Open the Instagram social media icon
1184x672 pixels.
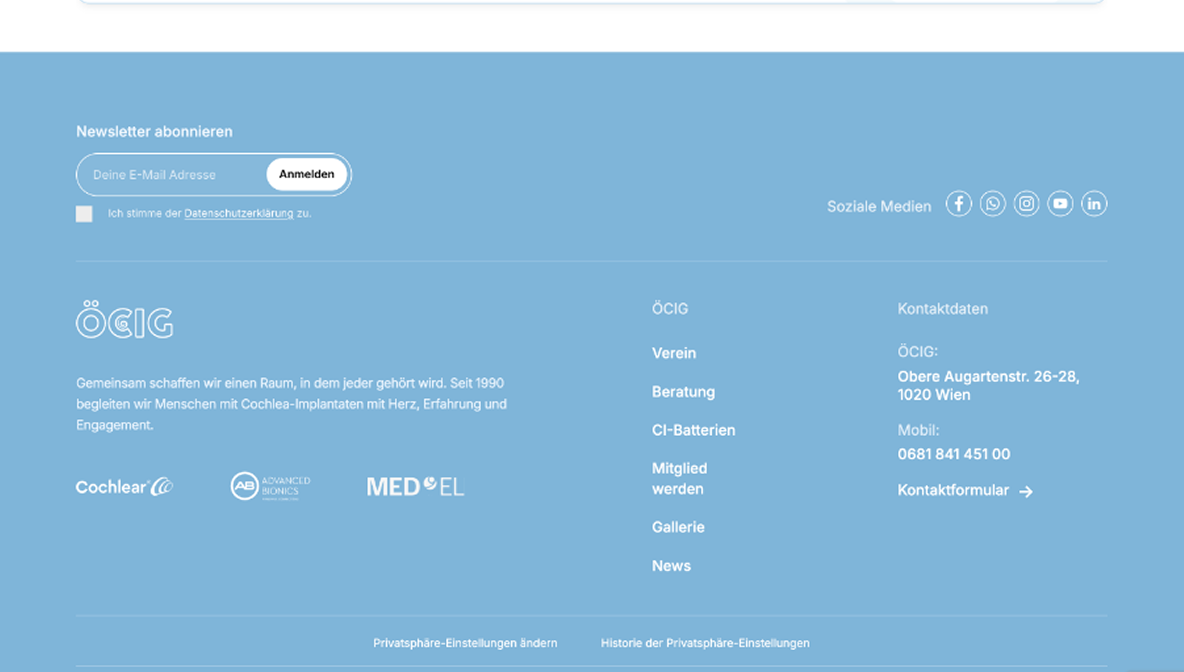point(1026,204)
